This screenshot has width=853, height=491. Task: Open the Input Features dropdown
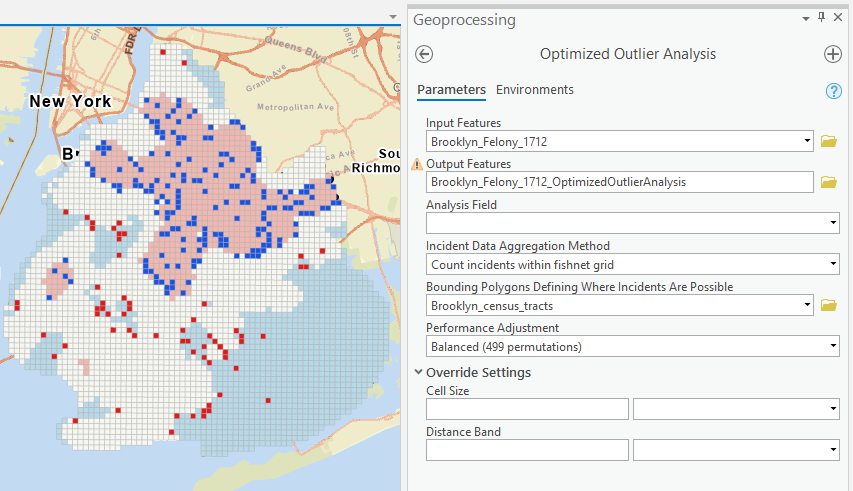click(x=806, y=142)
